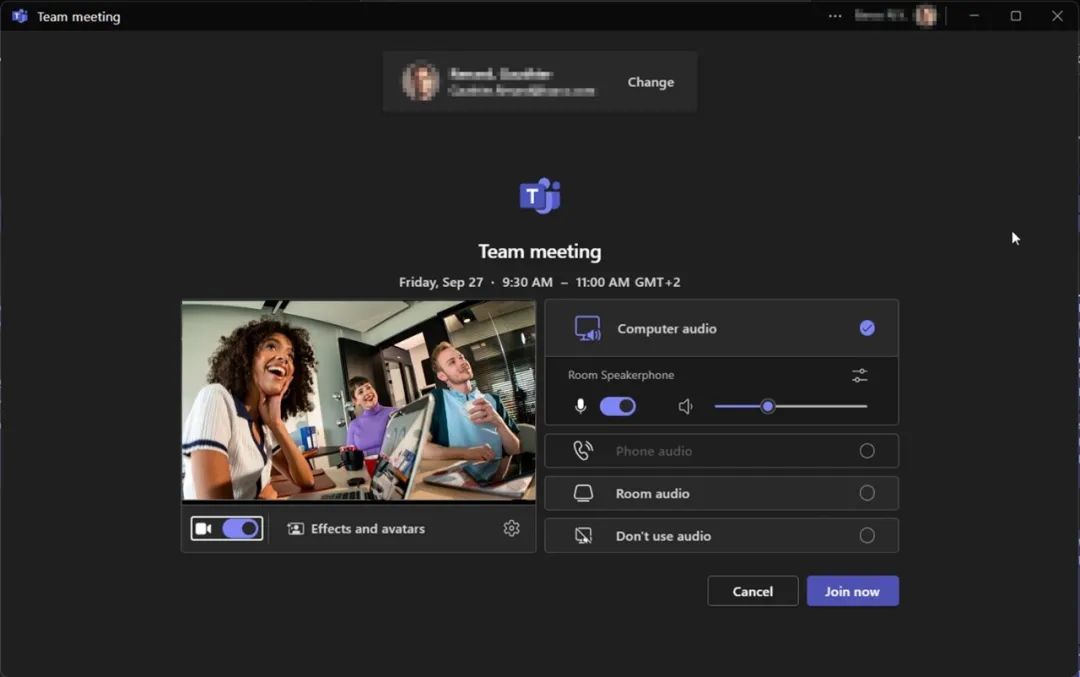The height and width of the screenshot is (677, 1080).
Task: Select the Don't use audio radio button
Action: pos(867,536)
